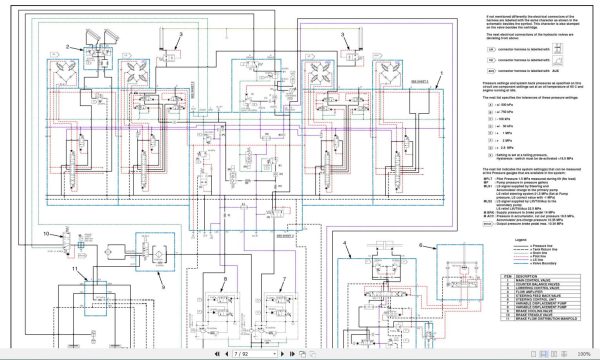The width and height of the screenshot is (600, 360).
Task: Switch to single page view
Action: (x=533, y=354)
